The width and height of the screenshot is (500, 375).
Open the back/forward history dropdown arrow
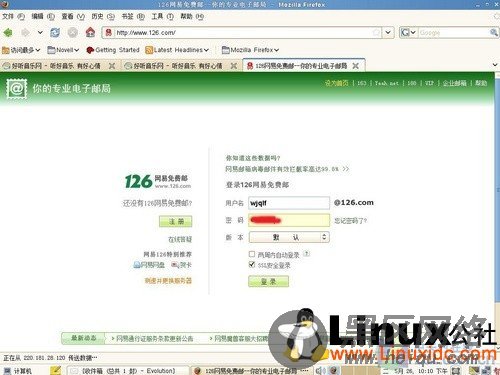[40, 33]
